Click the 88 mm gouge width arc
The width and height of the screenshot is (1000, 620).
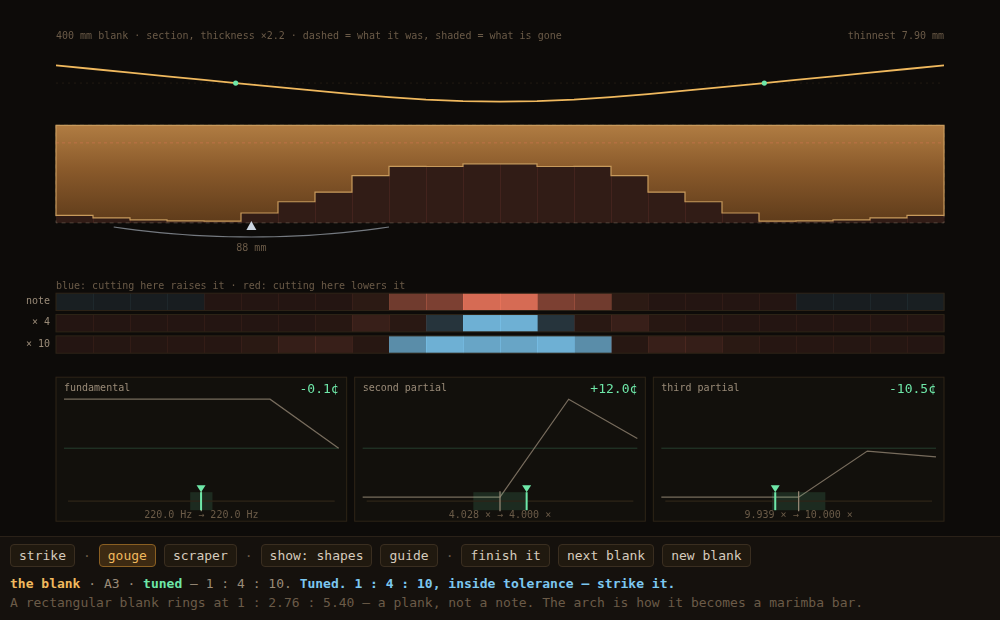251,234
